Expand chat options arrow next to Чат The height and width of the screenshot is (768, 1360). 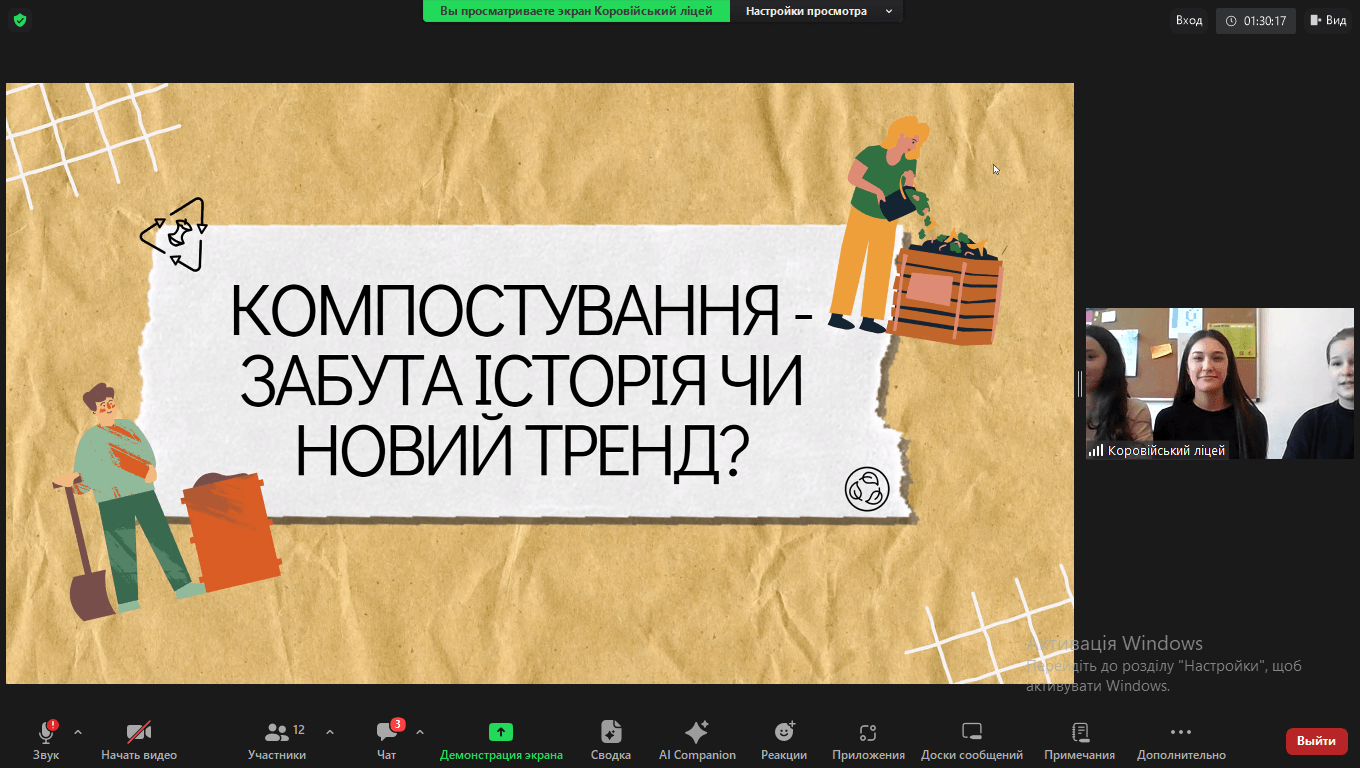pyautogui.click(x=420, y=732)
